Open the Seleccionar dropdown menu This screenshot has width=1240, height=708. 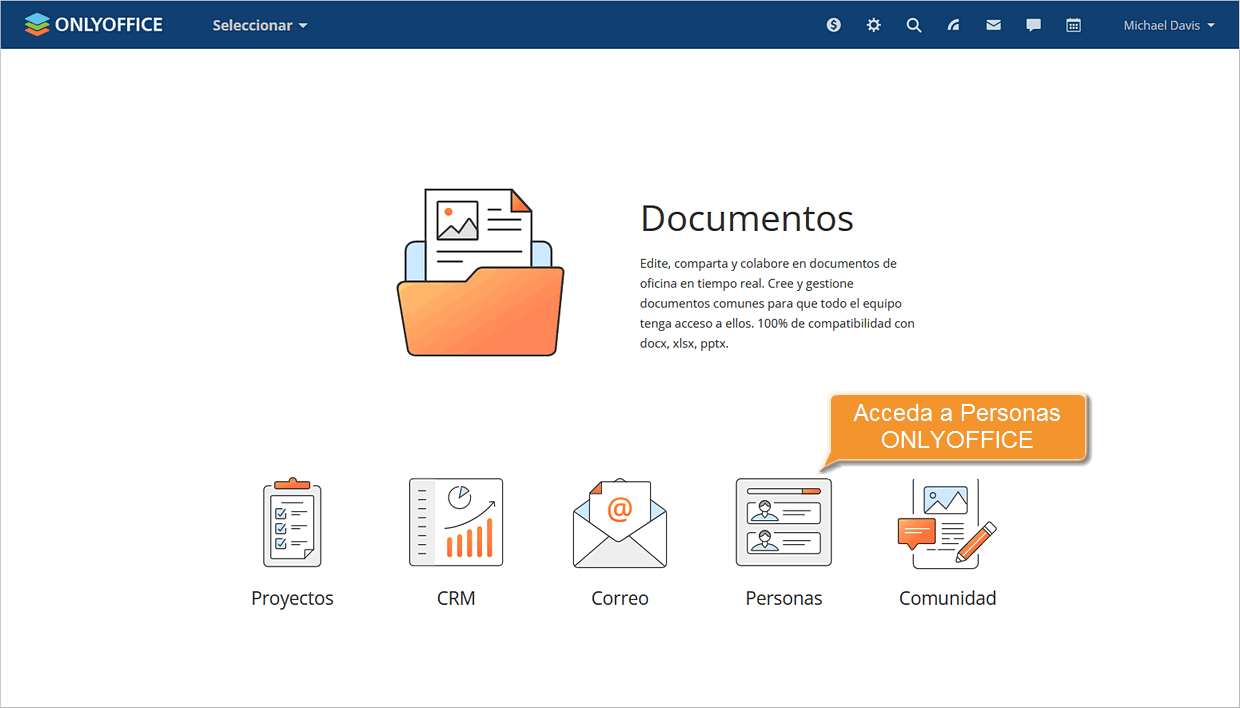click(260, 25)
